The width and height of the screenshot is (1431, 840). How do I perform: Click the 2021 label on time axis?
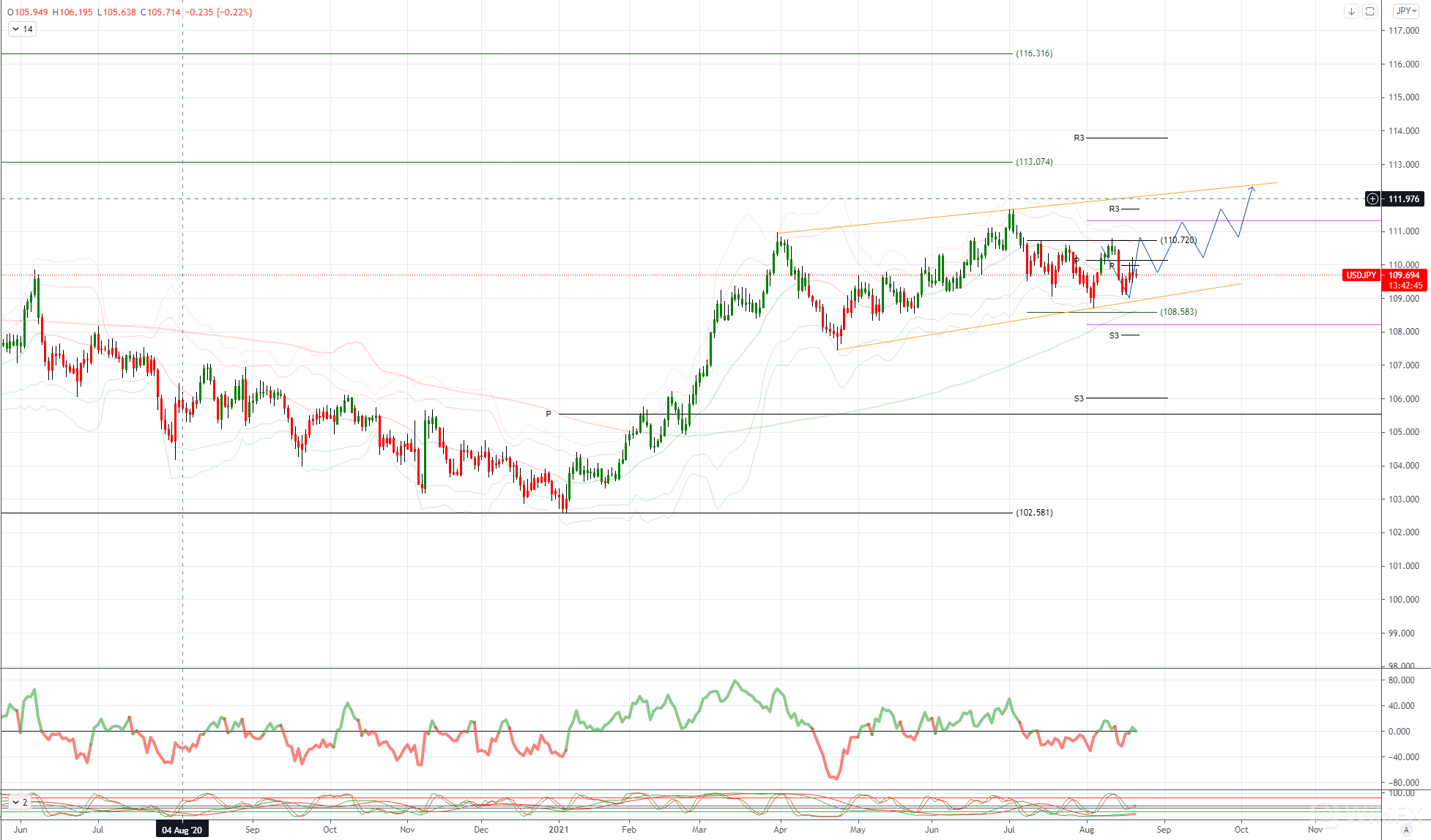coord(558,830)
